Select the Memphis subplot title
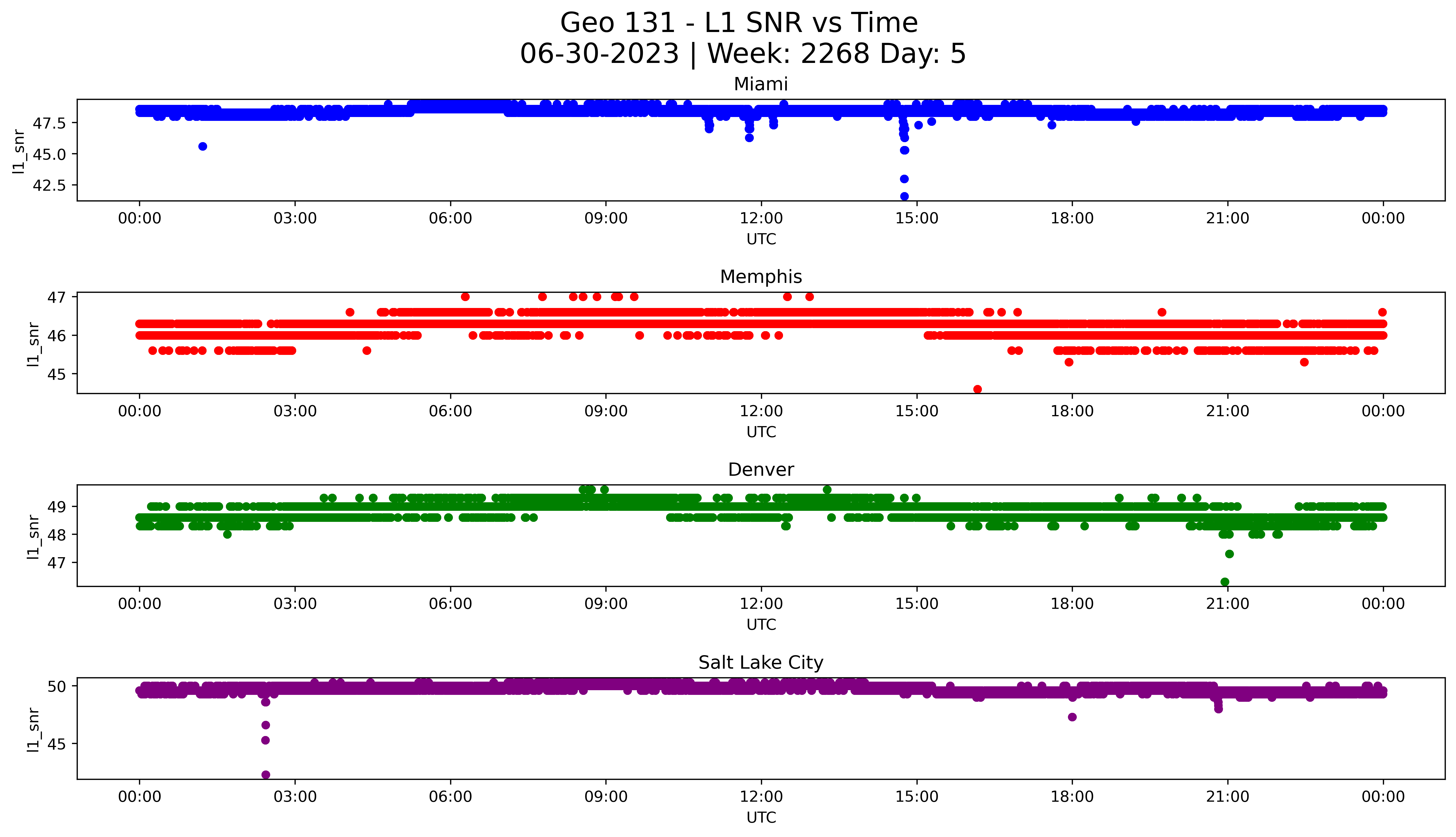1456x837 pixels. point(760,277)
